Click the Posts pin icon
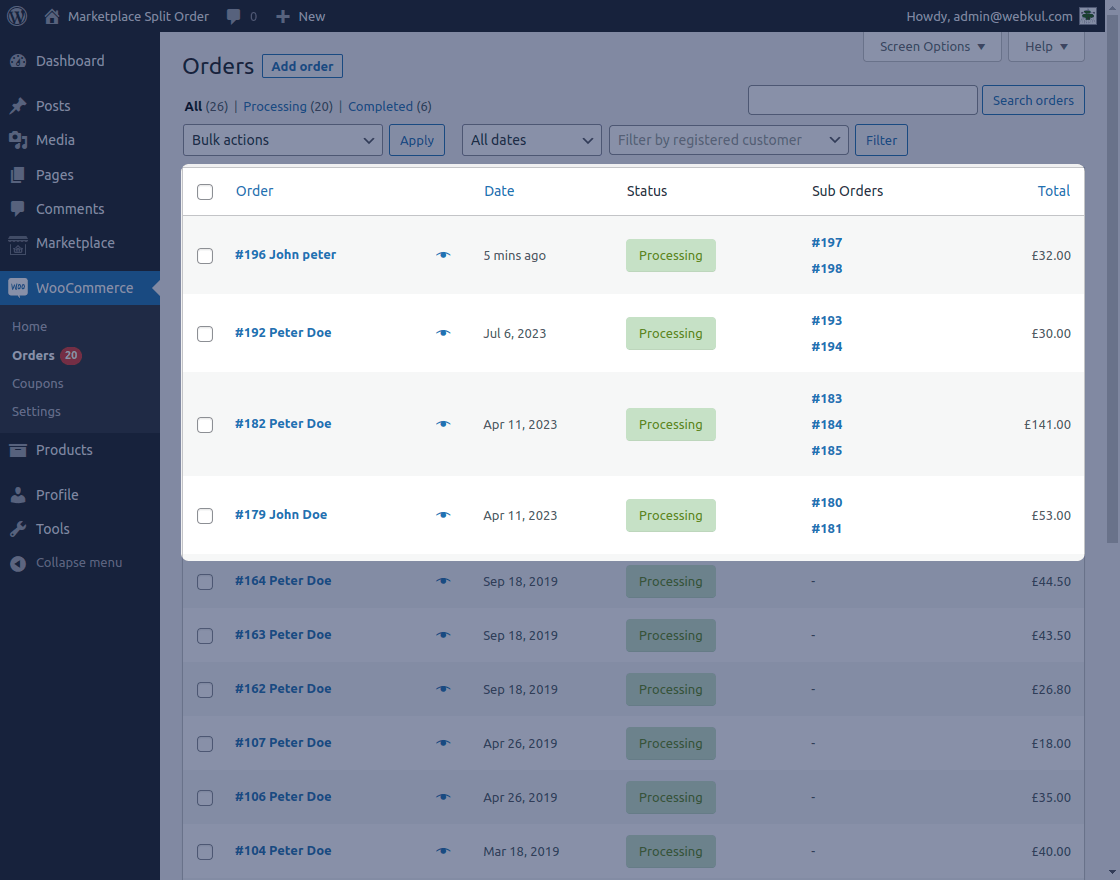Viewport: 1120px width, 880px height. 18,106
